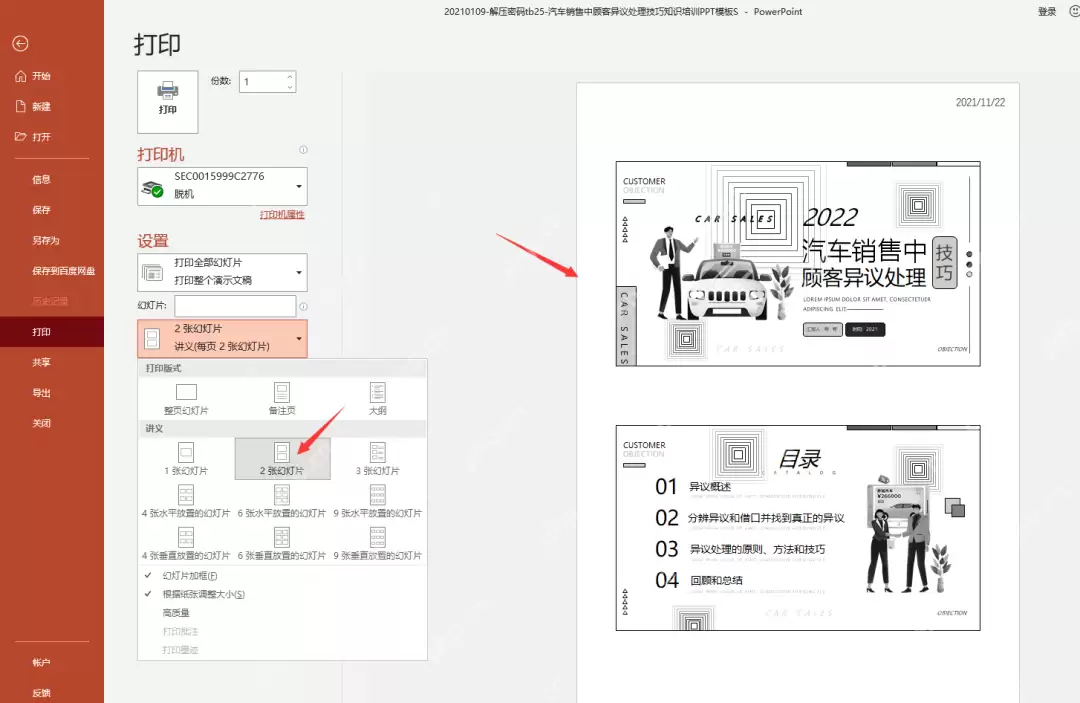Open the printer selection dropdown
The width and height of the screenshot is (1080, 703).
coord(222,186)
